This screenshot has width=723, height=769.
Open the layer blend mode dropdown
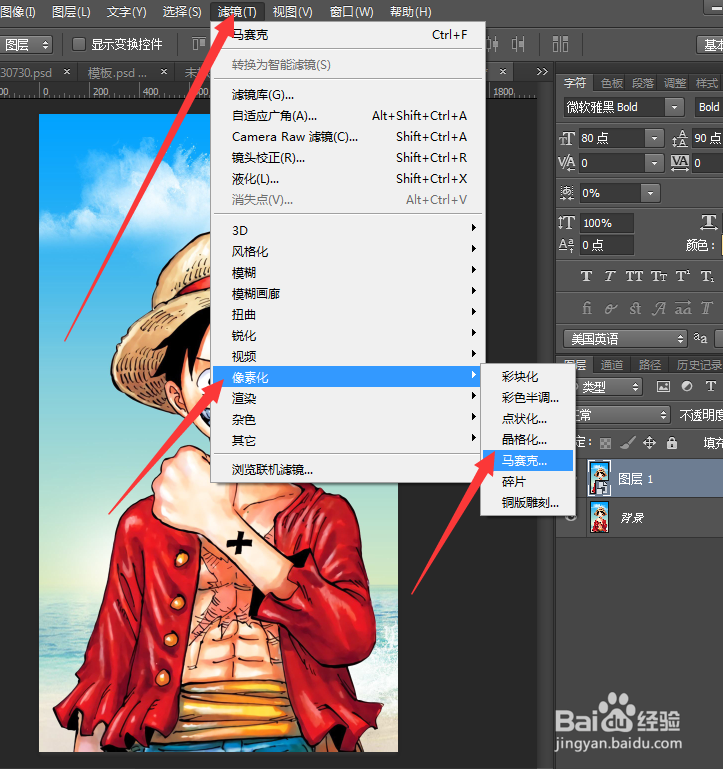(x=622, y=415)
